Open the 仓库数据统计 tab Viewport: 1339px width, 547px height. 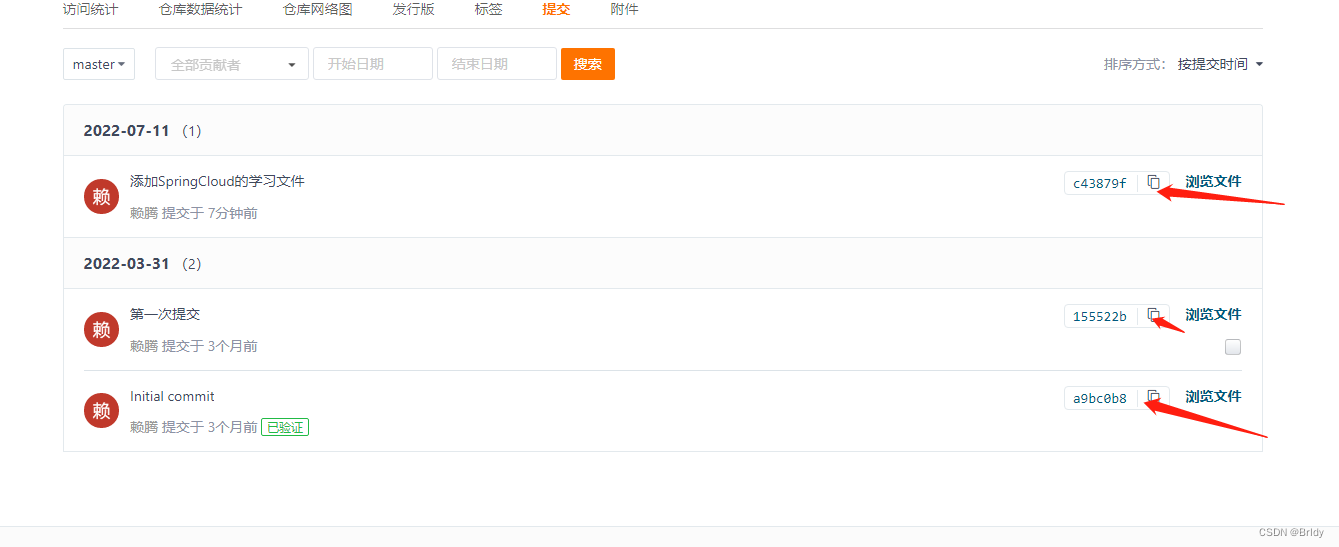[x=200, y=9]
